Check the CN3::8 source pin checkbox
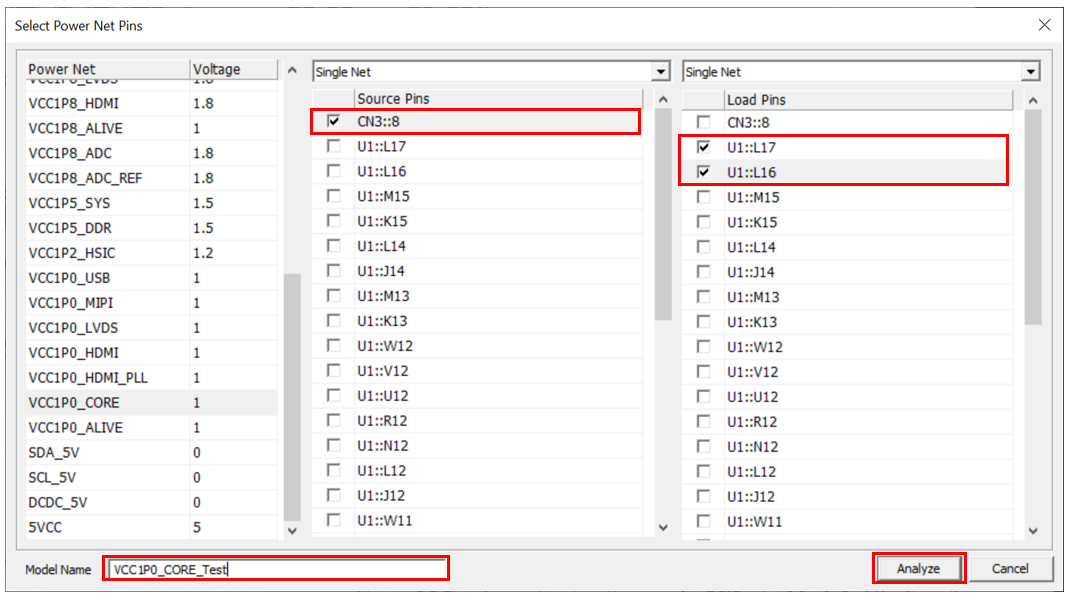The width and height of the screenshot is (1071, 601). pos(333,122)
